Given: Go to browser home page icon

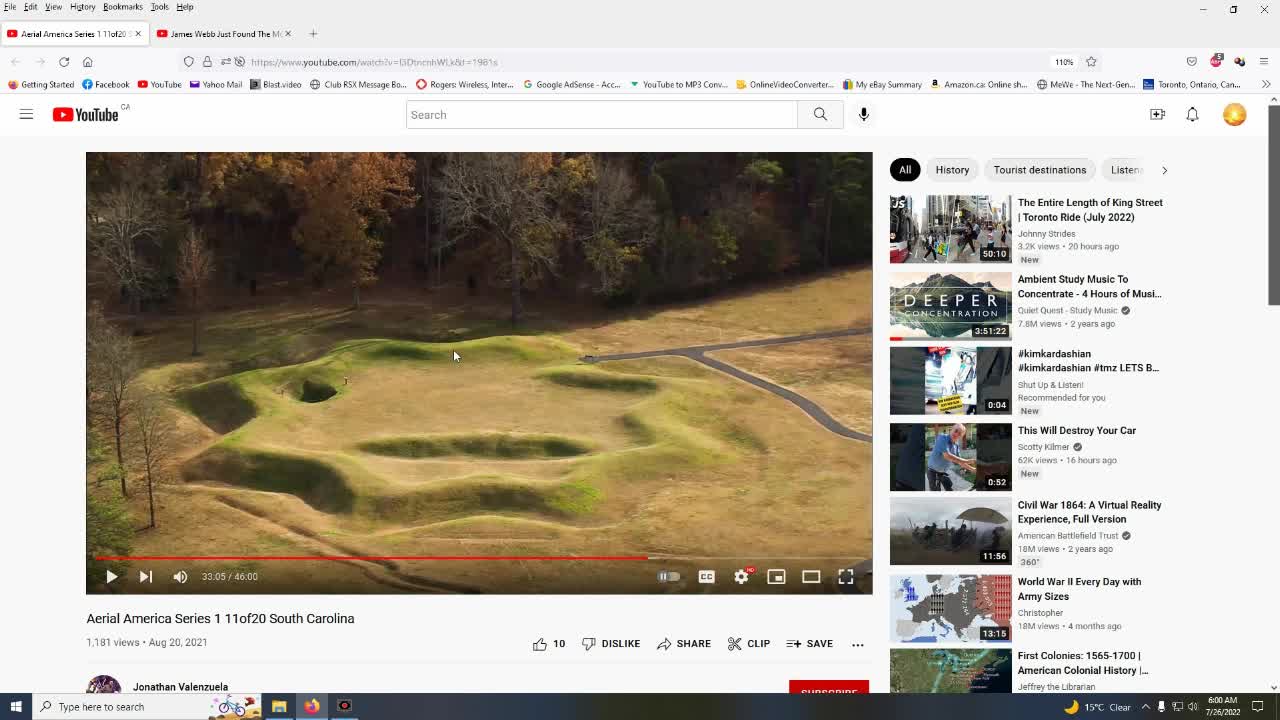Looking at the screenshot, I should click(x=88, y=62).
